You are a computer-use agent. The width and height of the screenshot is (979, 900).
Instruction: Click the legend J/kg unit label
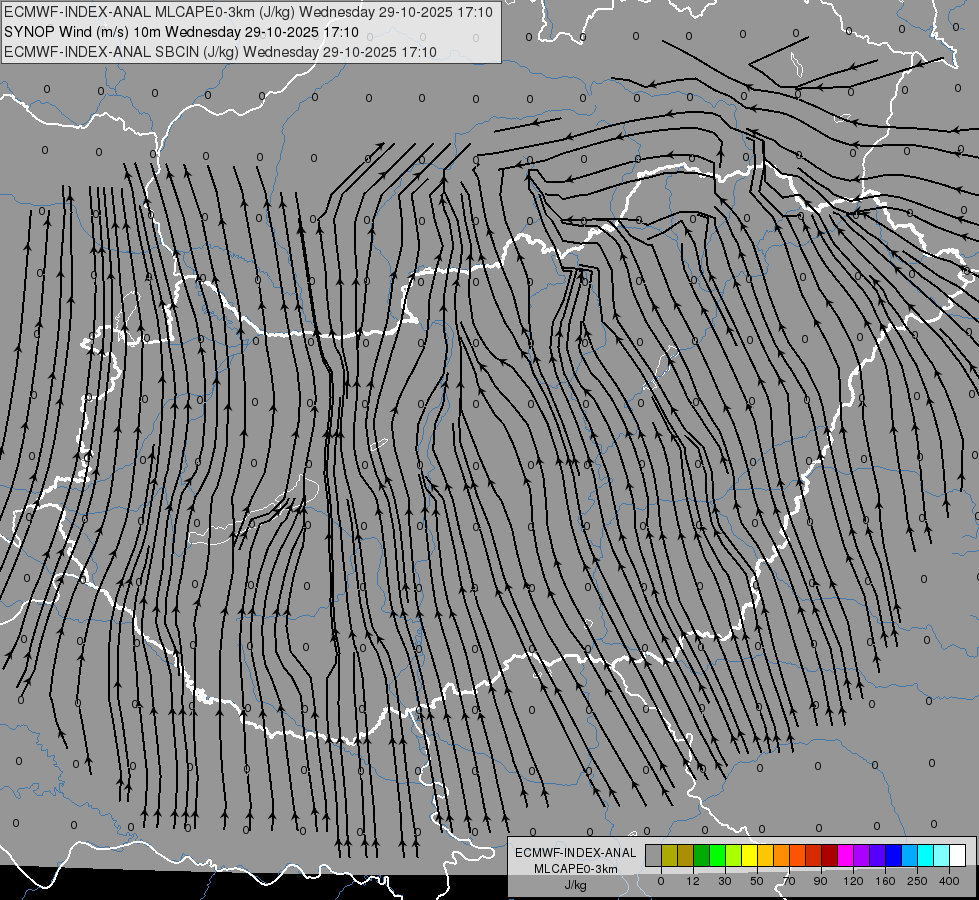[576, 885]
